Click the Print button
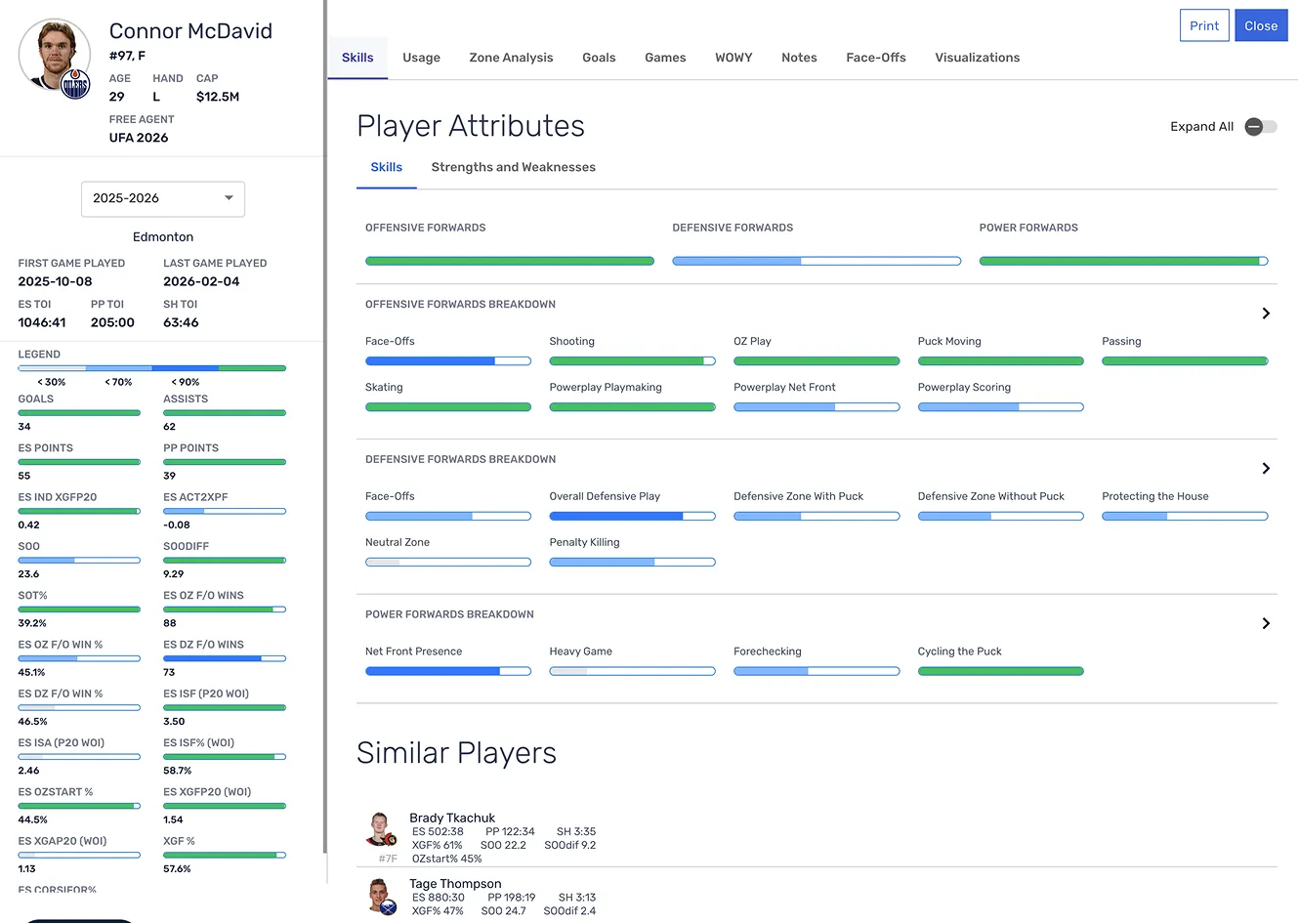Viewport: 1299px width, 924px height. click(1204, 25)
